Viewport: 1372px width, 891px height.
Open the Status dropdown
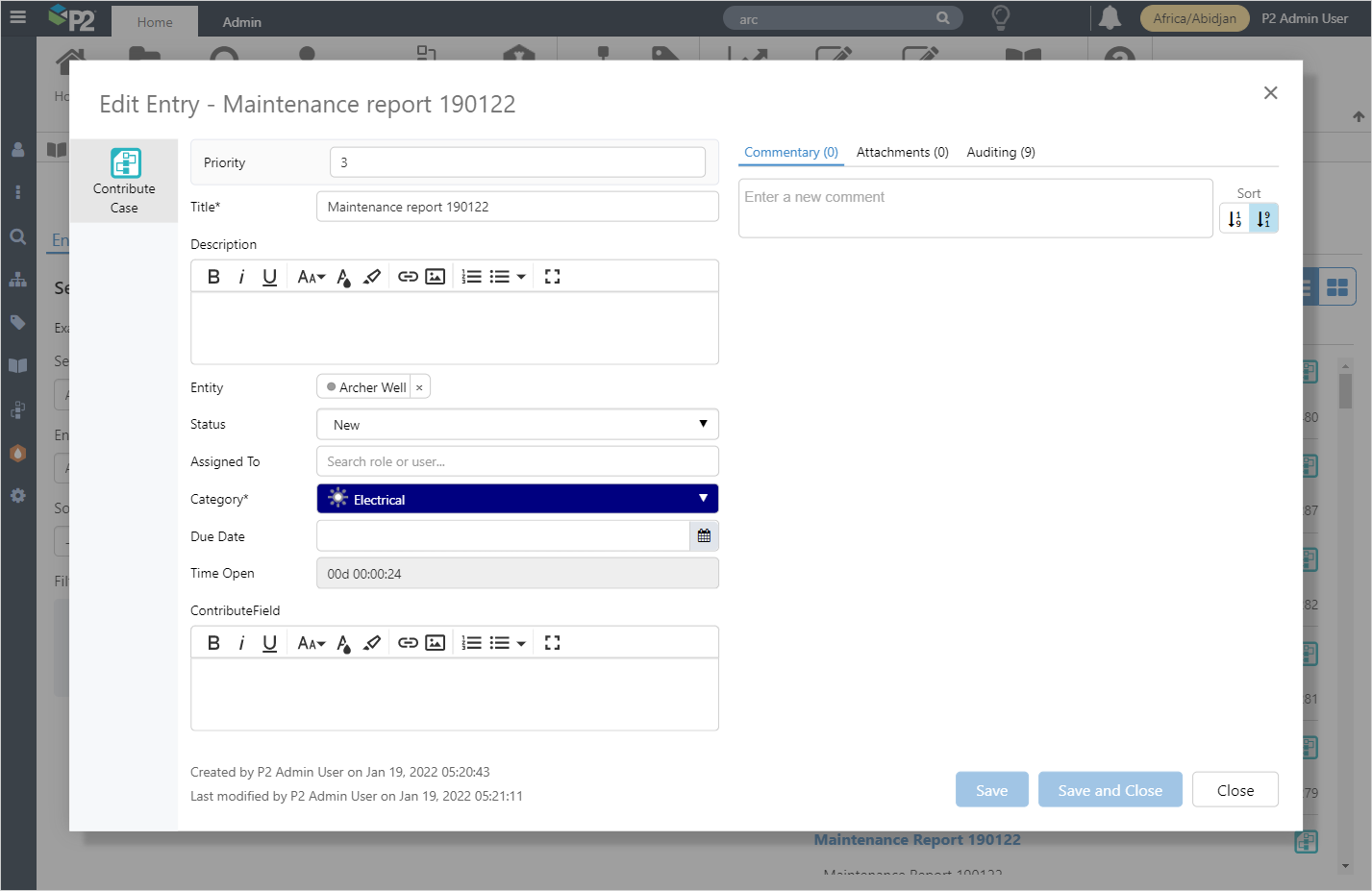click(517, 425)
